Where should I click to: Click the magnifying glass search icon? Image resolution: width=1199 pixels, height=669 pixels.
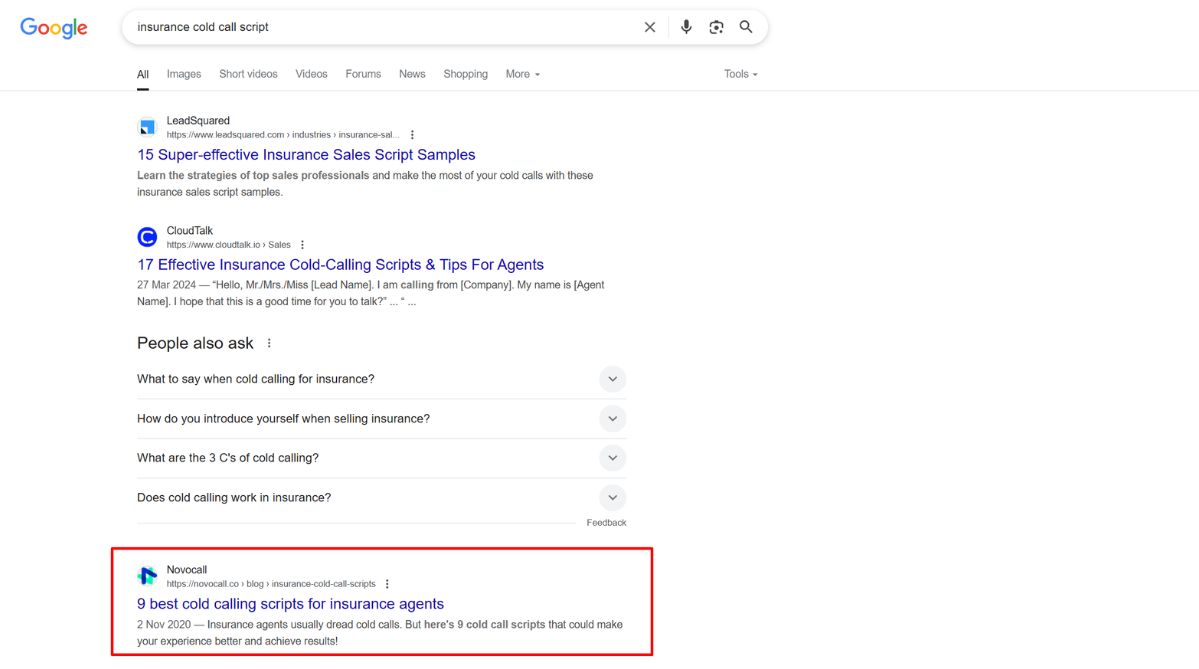[x=746, y=27]
